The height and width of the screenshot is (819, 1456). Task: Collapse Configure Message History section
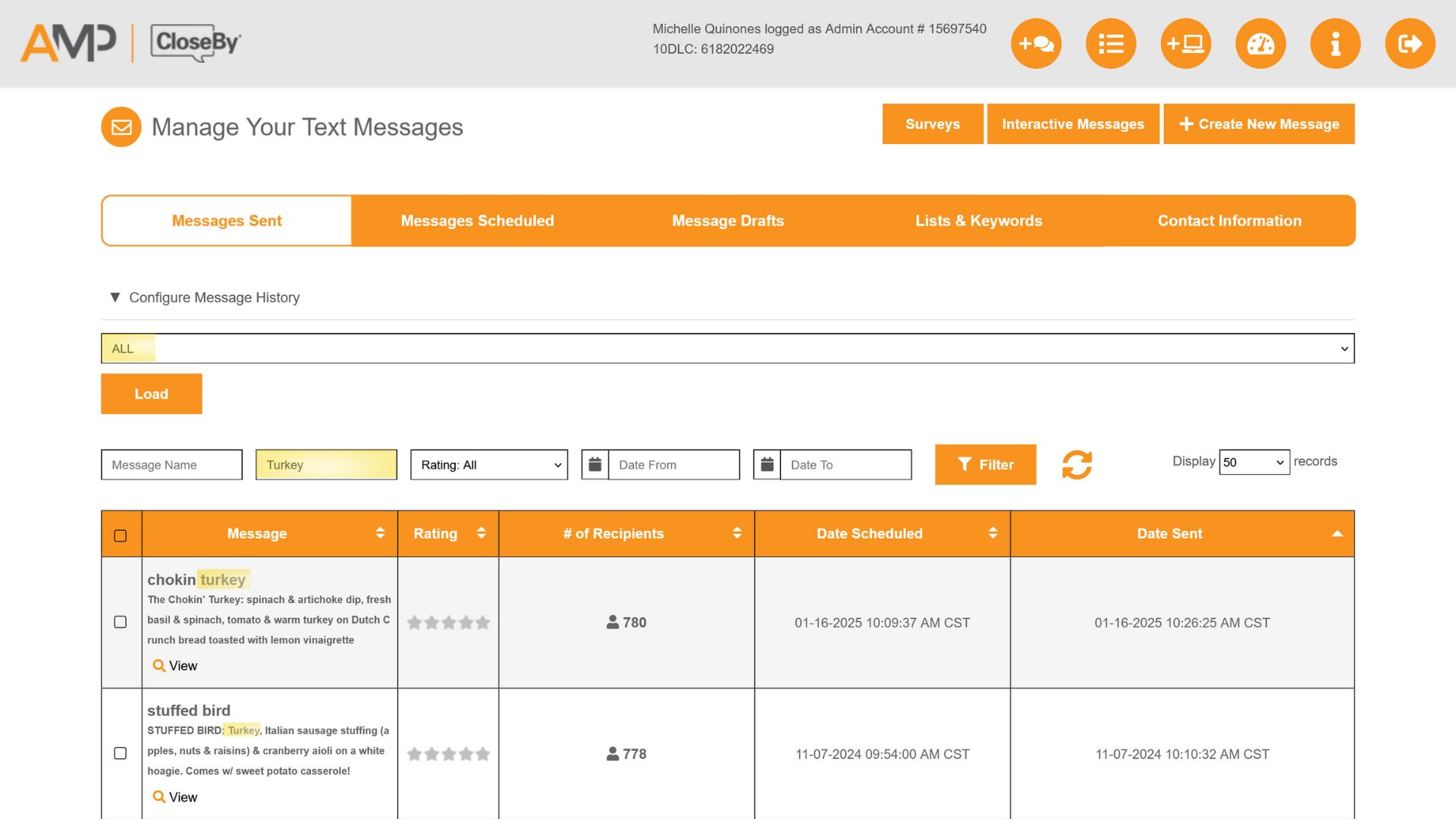[115, 297]
